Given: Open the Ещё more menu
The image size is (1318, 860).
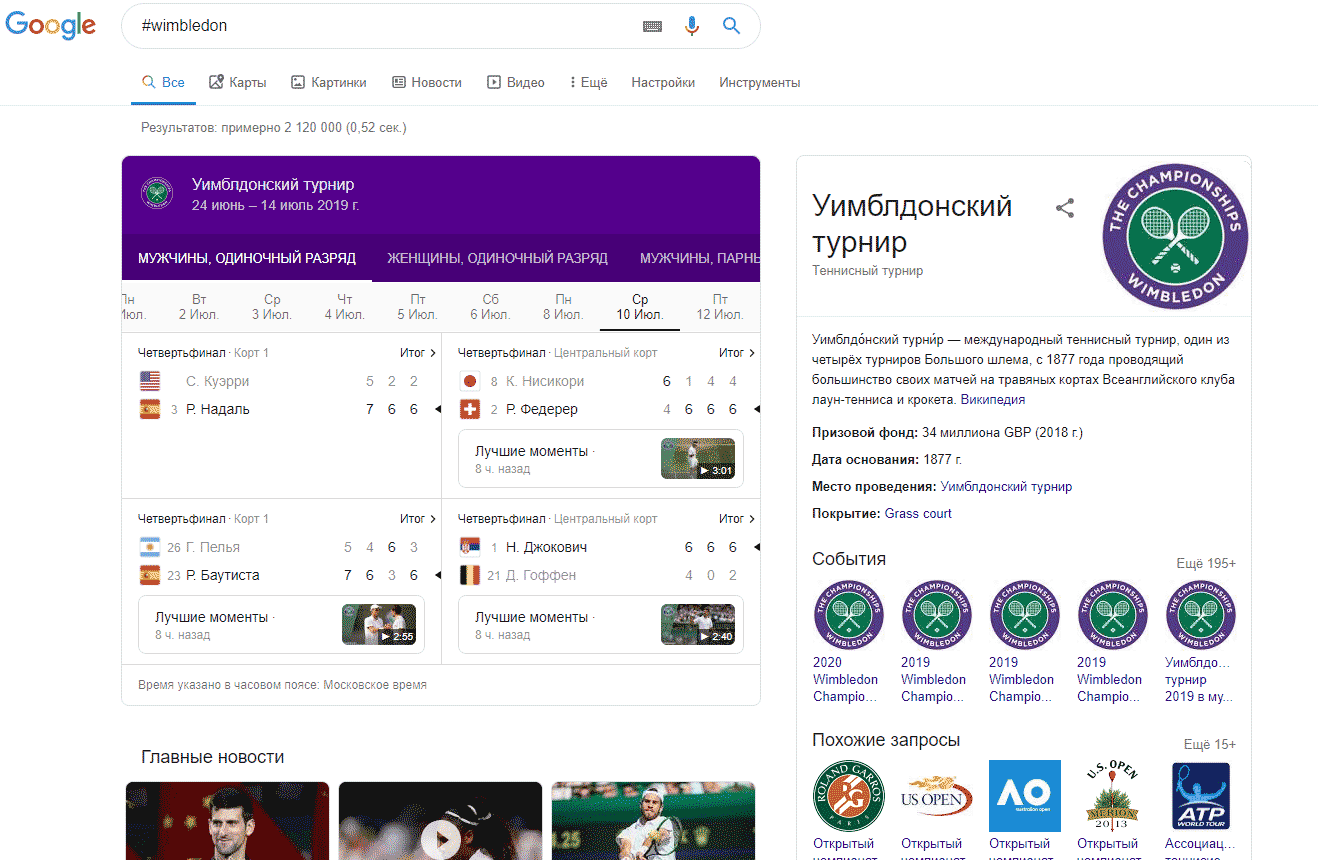Looking at the screenshot, I should [589, 82].
